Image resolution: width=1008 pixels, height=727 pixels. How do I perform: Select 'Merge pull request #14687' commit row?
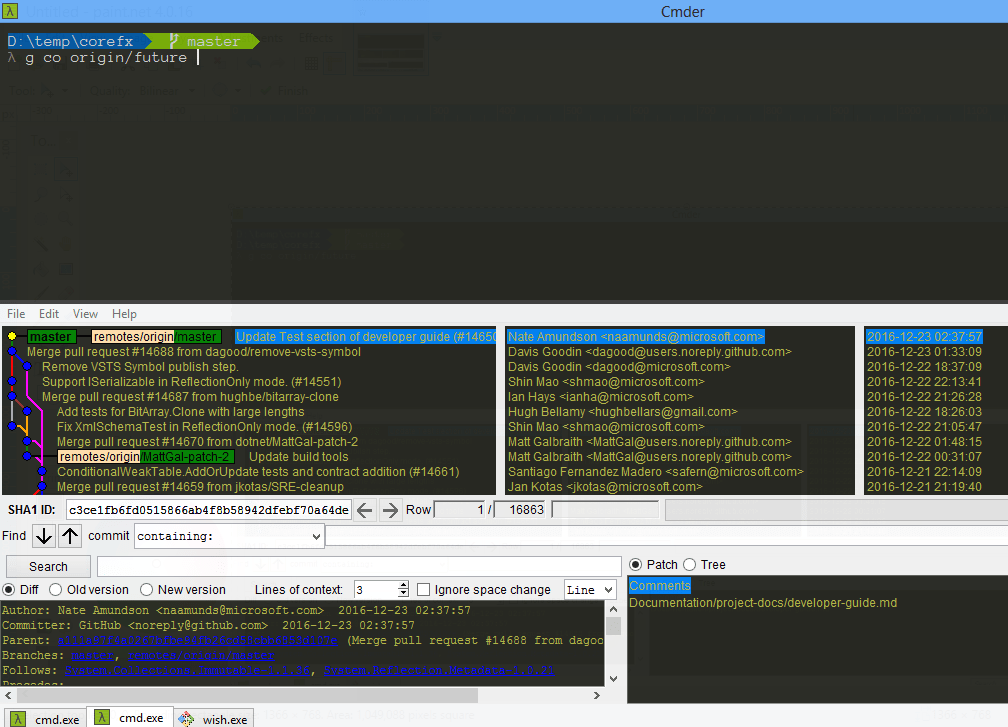point(190,397)
